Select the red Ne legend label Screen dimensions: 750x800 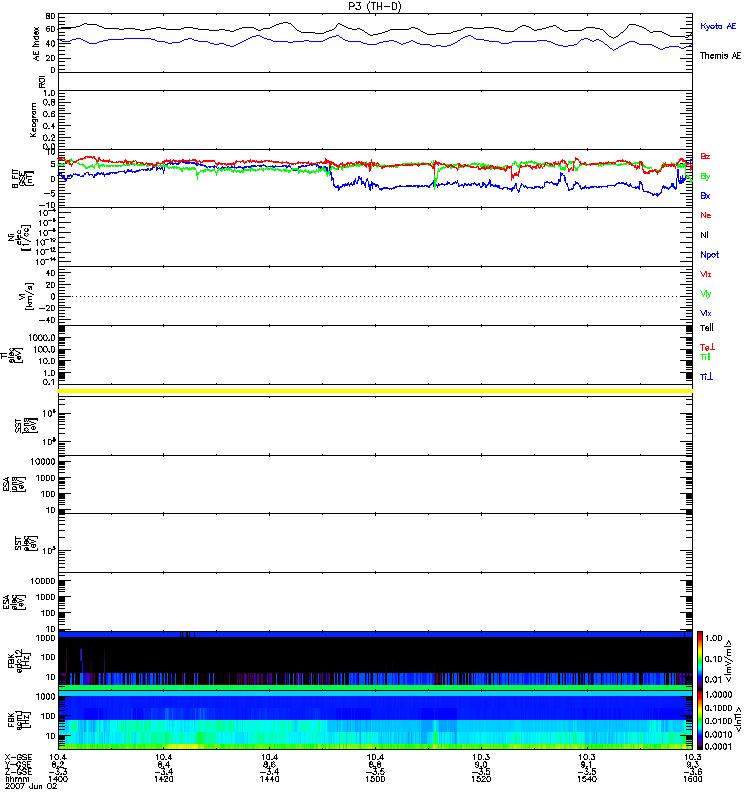(x=706, y=215)
